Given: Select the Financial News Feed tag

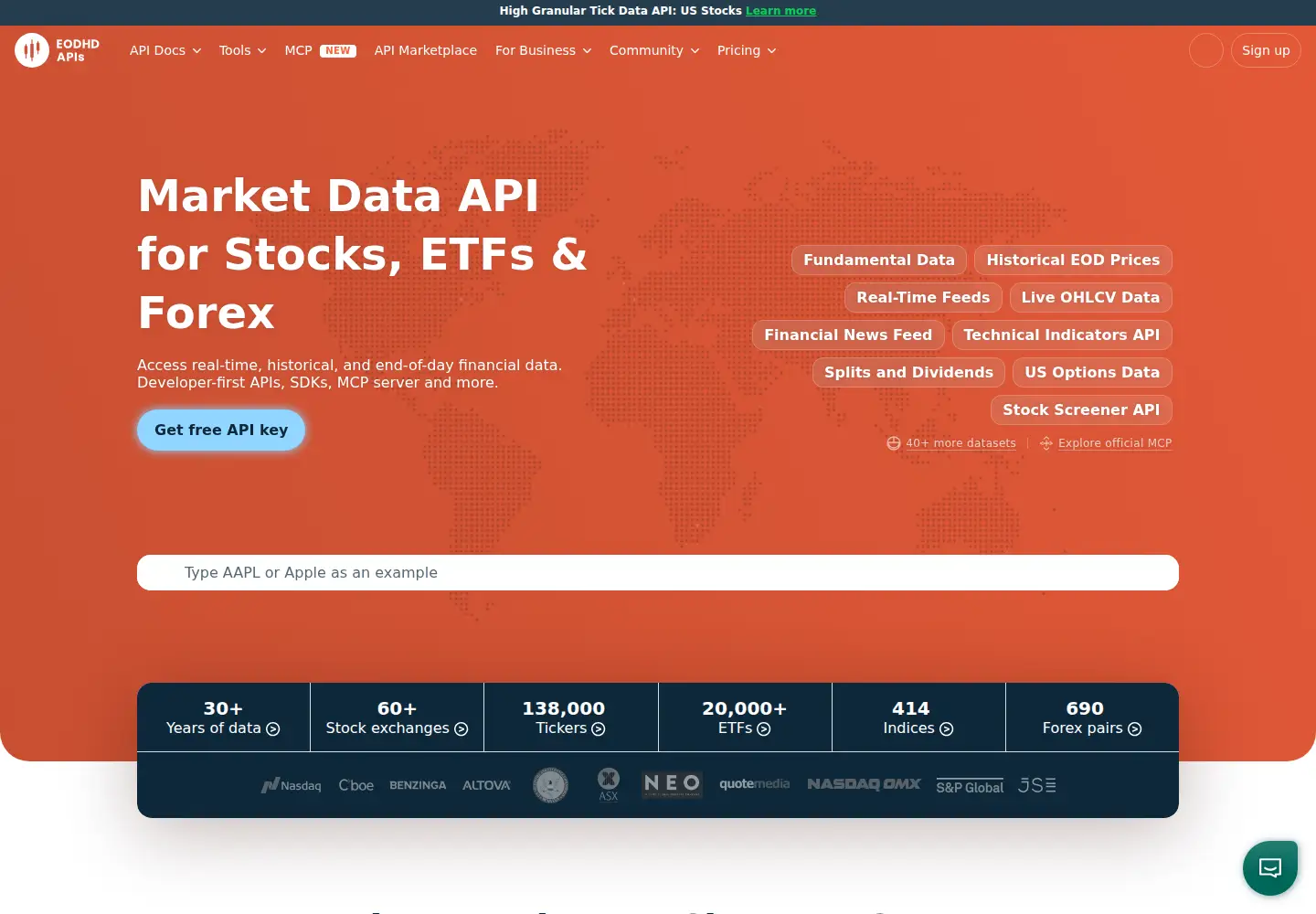Looking at the screenshot, I should click(x=848, y=335).
